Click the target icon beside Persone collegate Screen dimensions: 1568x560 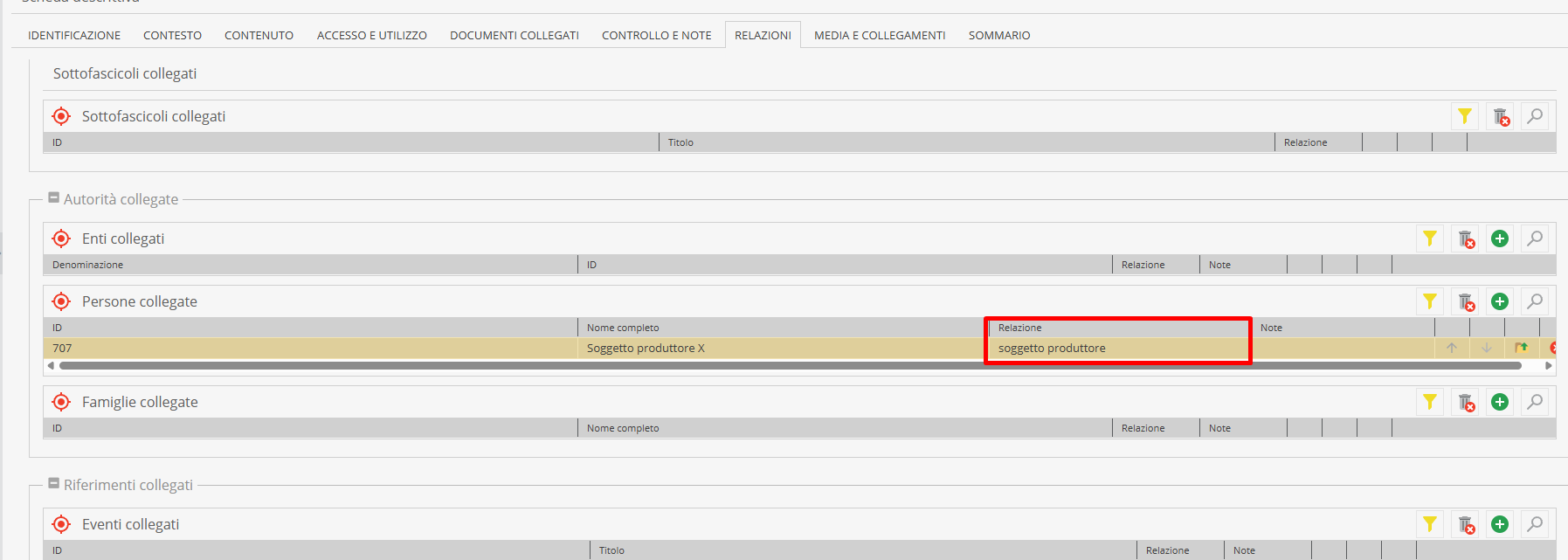pos(61,301)
